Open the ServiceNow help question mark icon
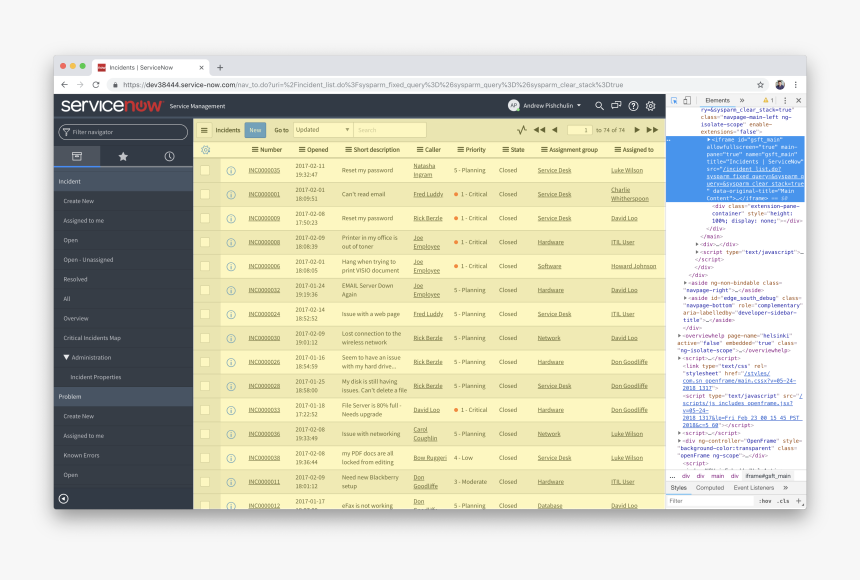The image size is (860, 580). [633, 106]
